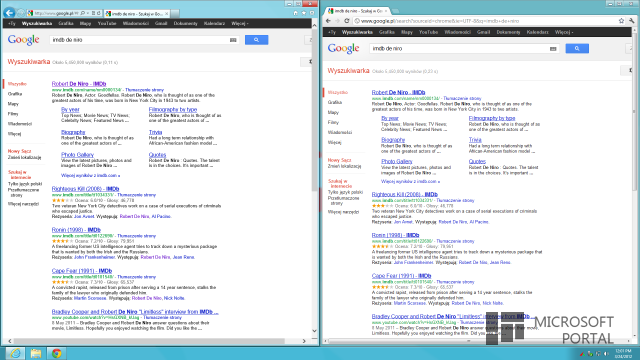The image size is (640, 360).
Task: Open Kalendarz in Chrome Google bar
Action: (538, 32)
